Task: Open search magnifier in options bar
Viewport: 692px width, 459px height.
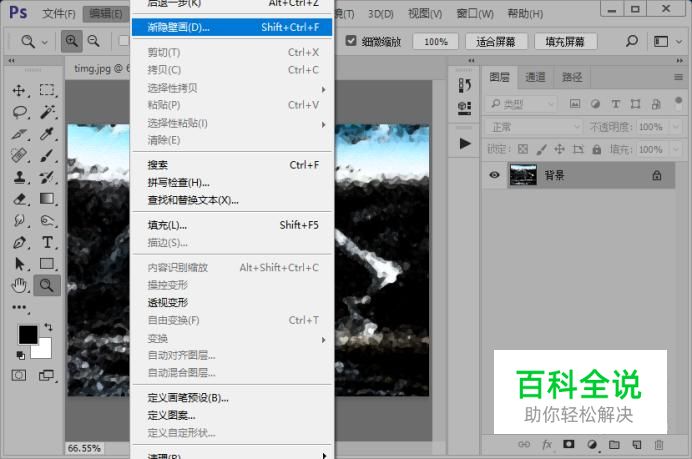Action: 632,41
